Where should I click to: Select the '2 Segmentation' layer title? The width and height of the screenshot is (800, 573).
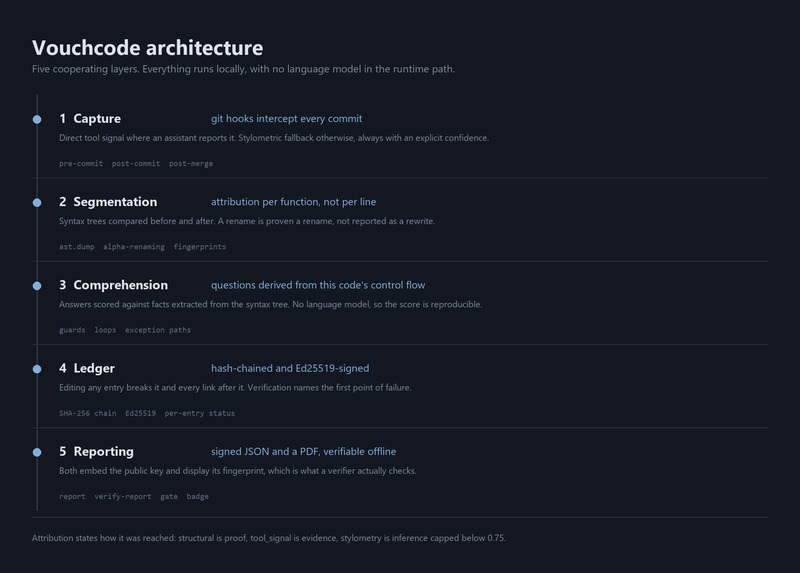108,202
